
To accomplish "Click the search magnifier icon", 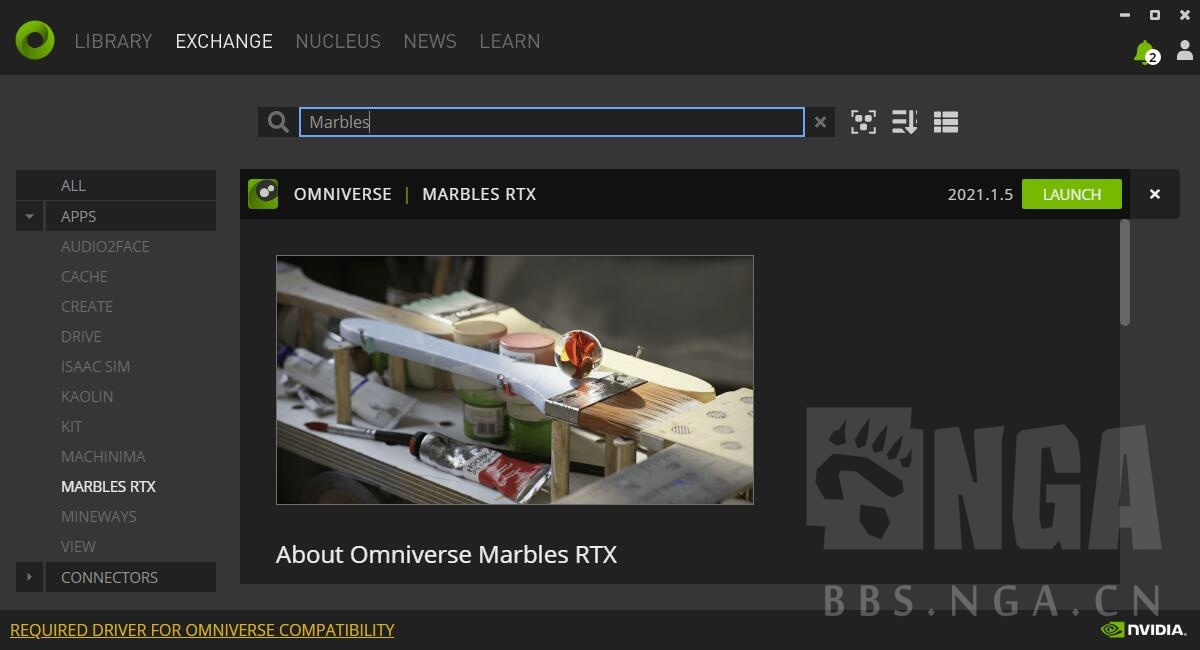I will (x=277, y=121).
